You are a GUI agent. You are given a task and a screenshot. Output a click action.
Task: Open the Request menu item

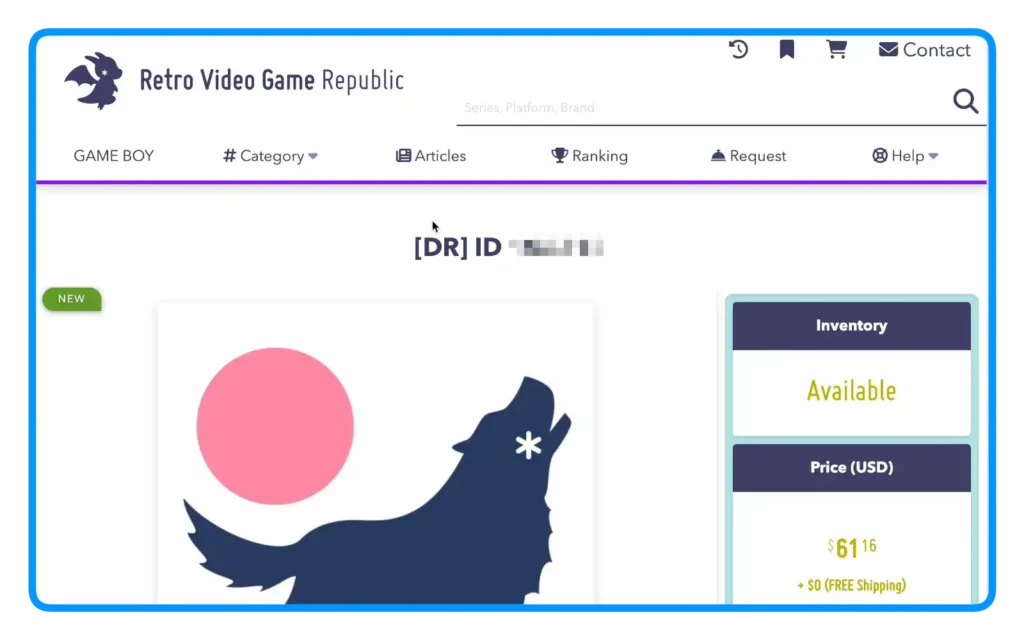click(x=748, y=156)
